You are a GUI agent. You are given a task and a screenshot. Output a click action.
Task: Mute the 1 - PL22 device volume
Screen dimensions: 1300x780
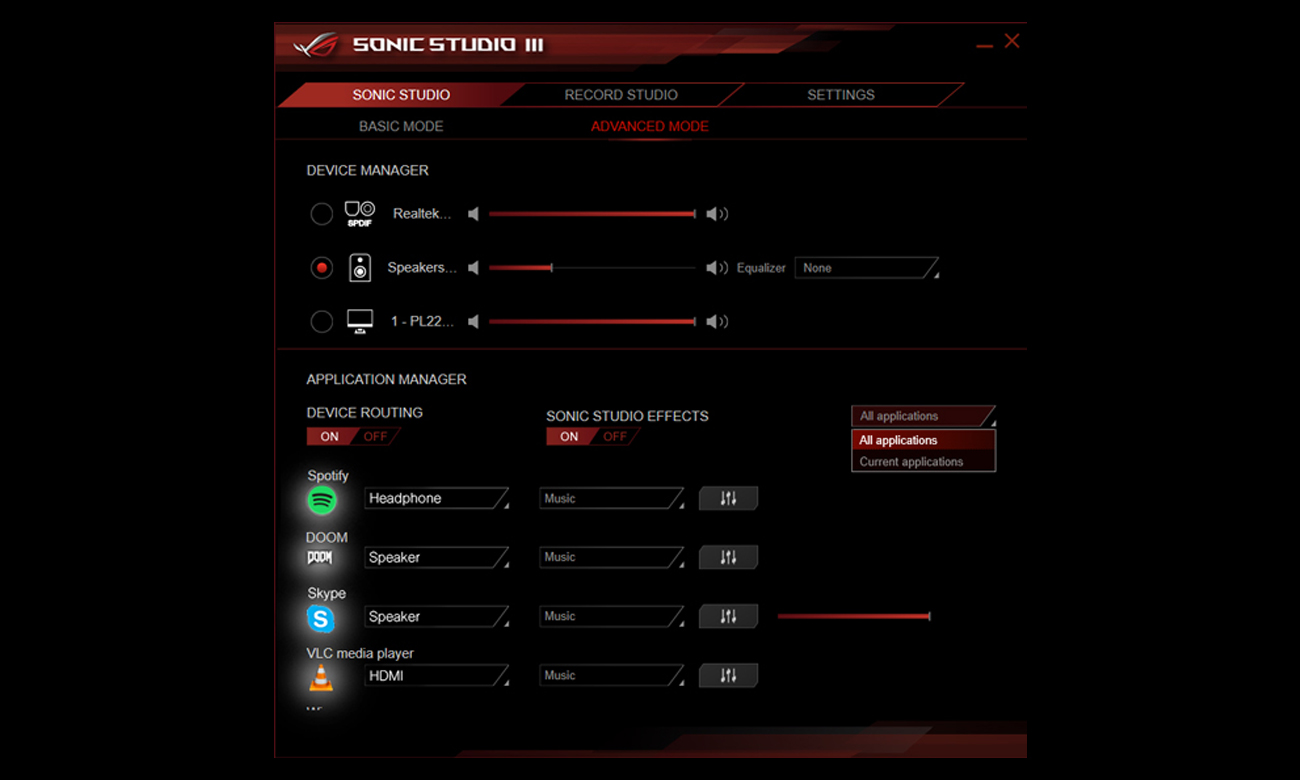tap(474, 321)
